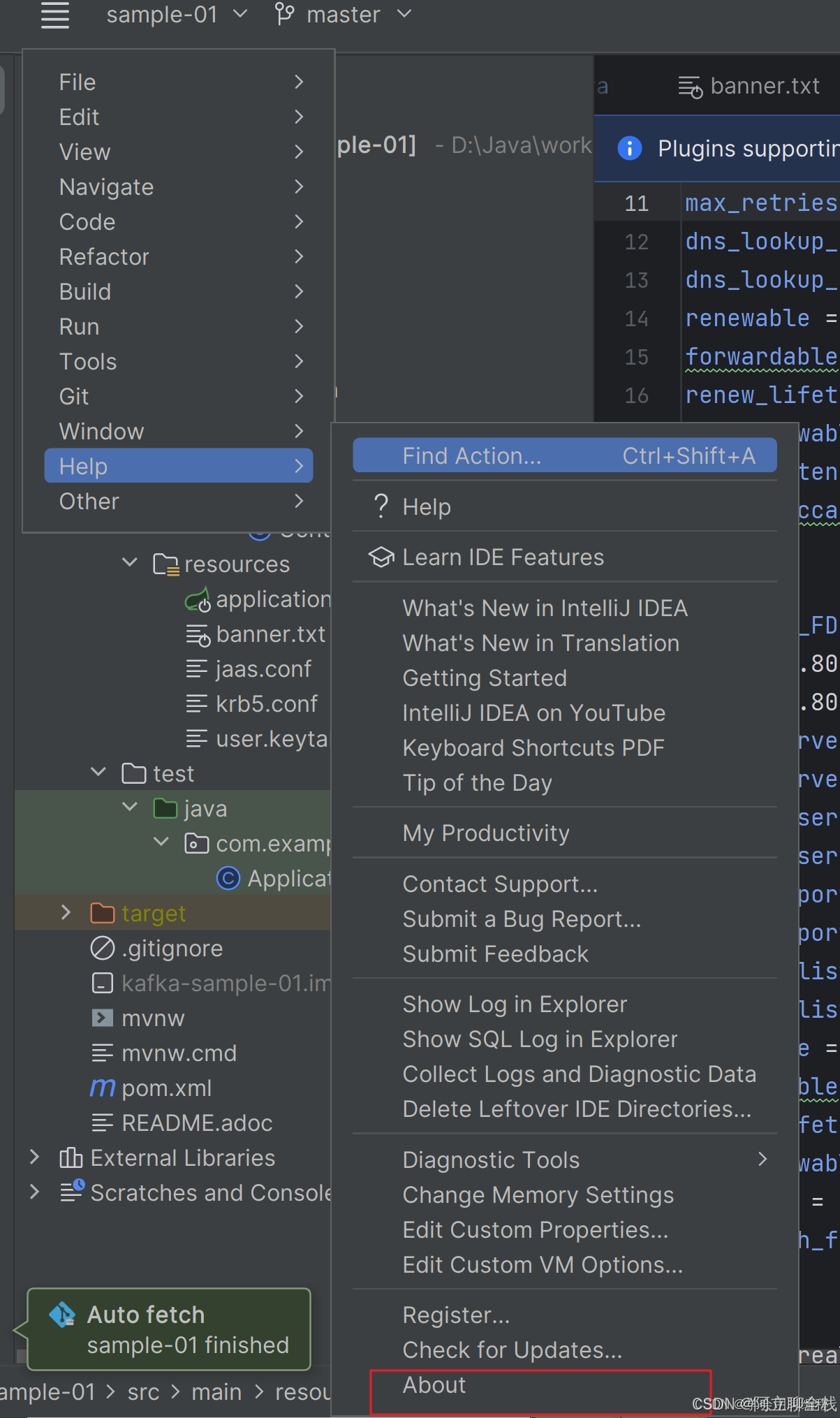The height and width of the screenshot is (1418, 840).
Task: Click the External Libraries icon
Action: point(71,1157)
